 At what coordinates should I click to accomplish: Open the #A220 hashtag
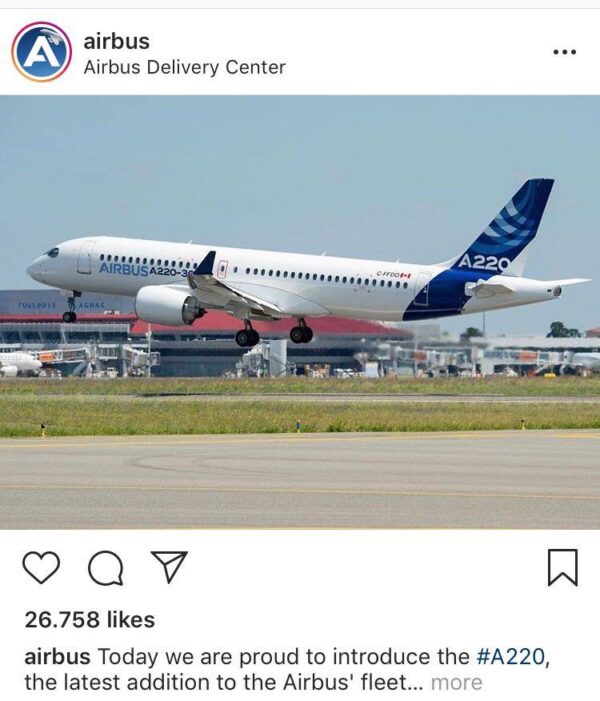[x=511, y=657]
